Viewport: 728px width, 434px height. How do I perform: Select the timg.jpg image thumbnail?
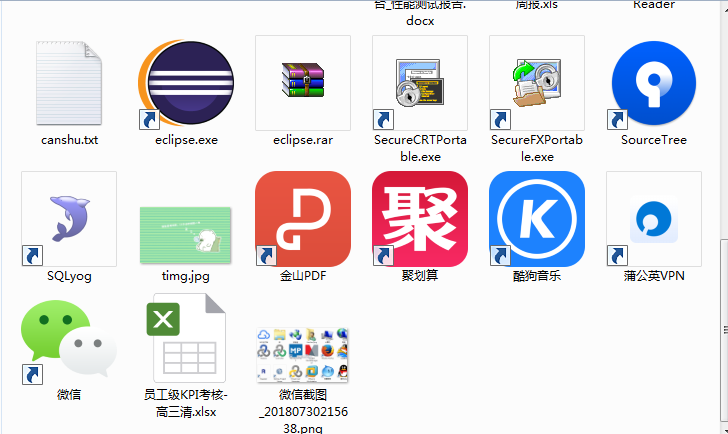[x=186, y=235]
